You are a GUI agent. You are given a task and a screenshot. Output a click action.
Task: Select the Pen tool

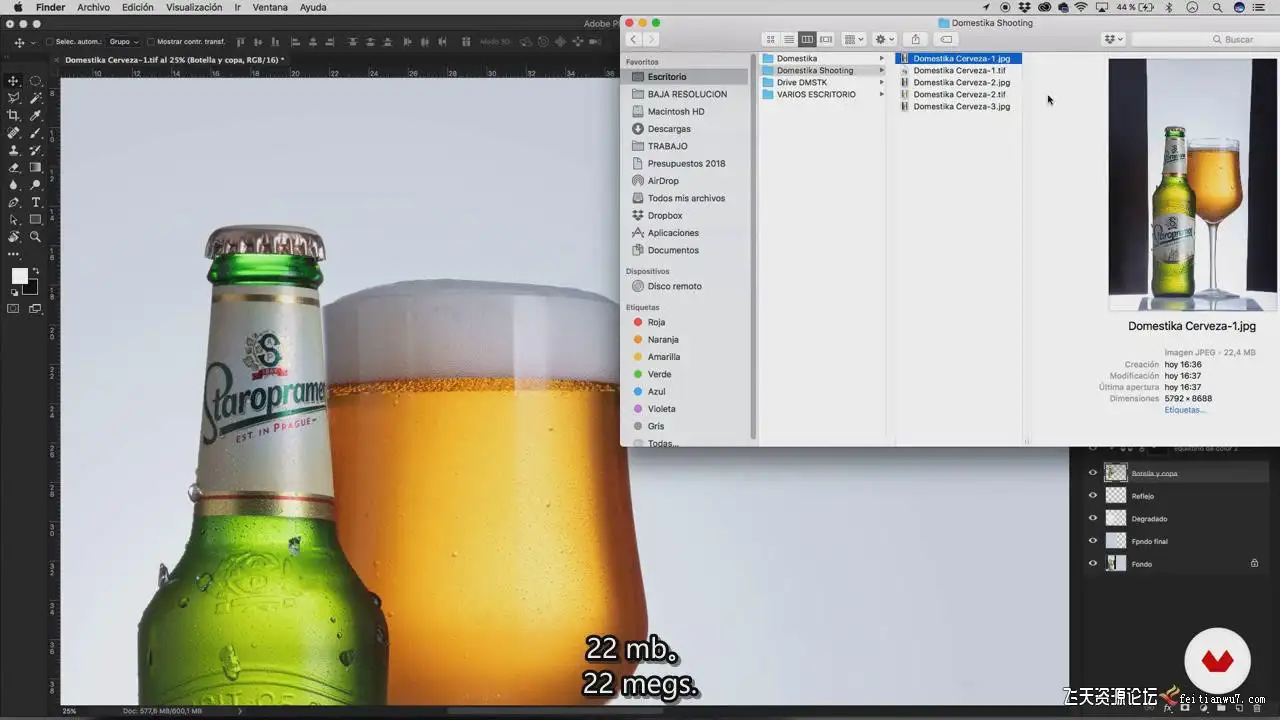(x=14, y=202)
